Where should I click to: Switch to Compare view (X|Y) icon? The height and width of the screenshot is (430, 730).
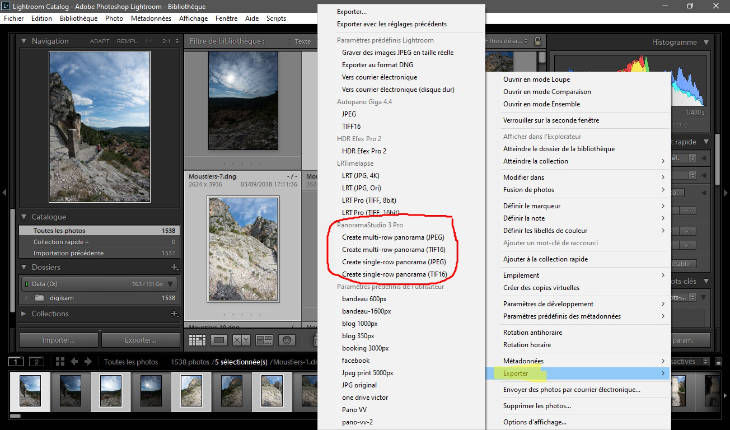[241, 340]
